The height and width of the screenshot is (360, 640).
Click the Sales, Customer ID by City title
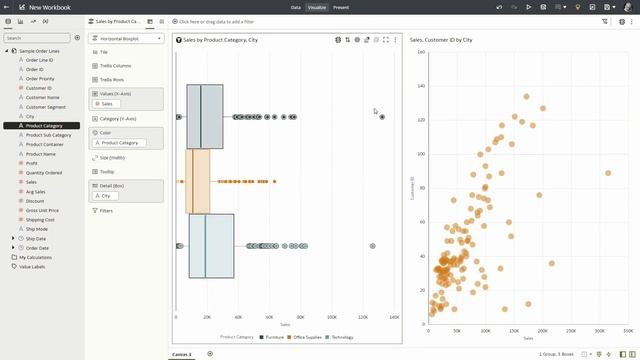[441, 40]
